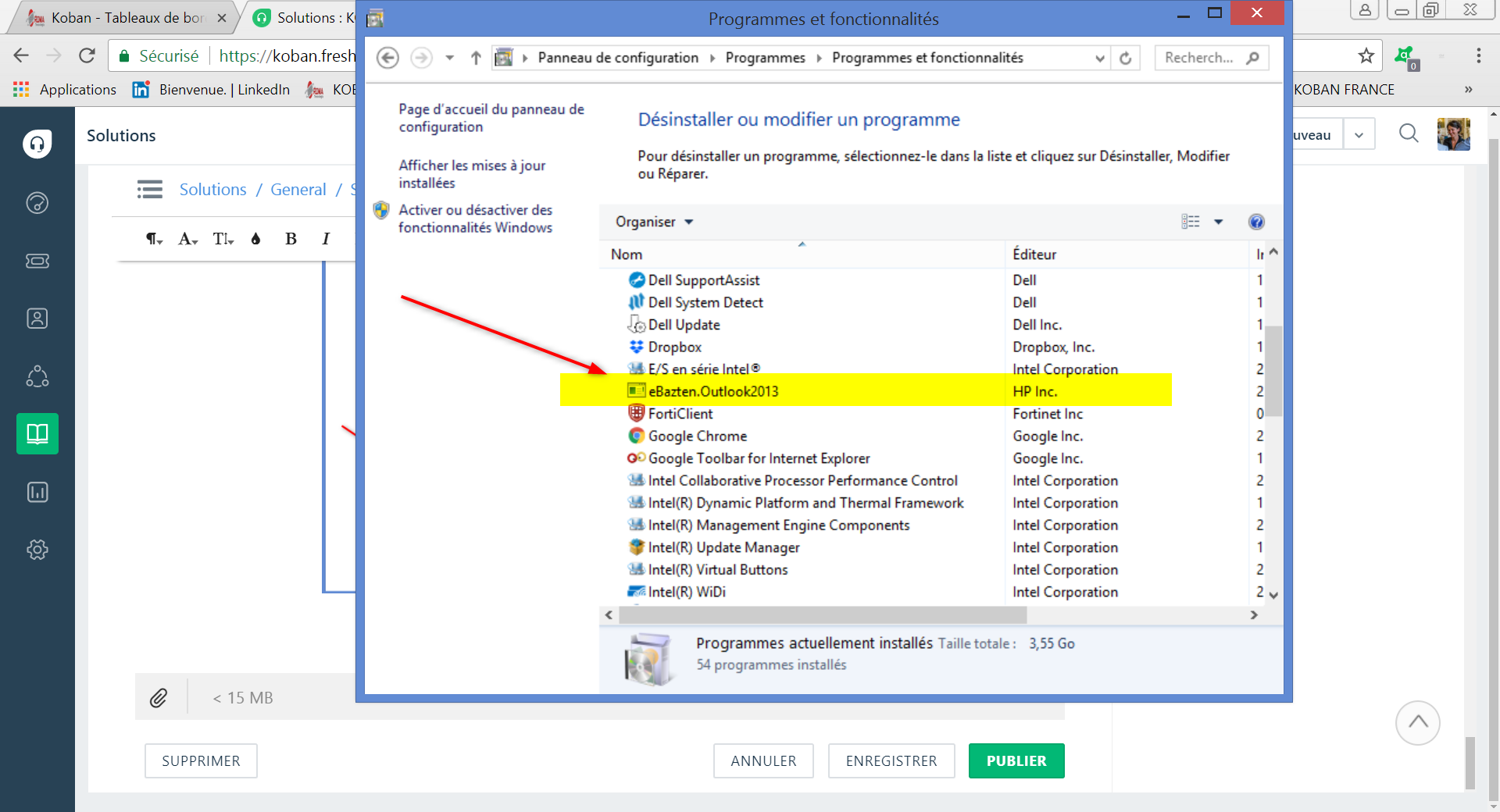Image resolution: width=1500 pixels, height=812 pixels.
Task: Open the social network icon in sidebar
Action: (37, 376)
